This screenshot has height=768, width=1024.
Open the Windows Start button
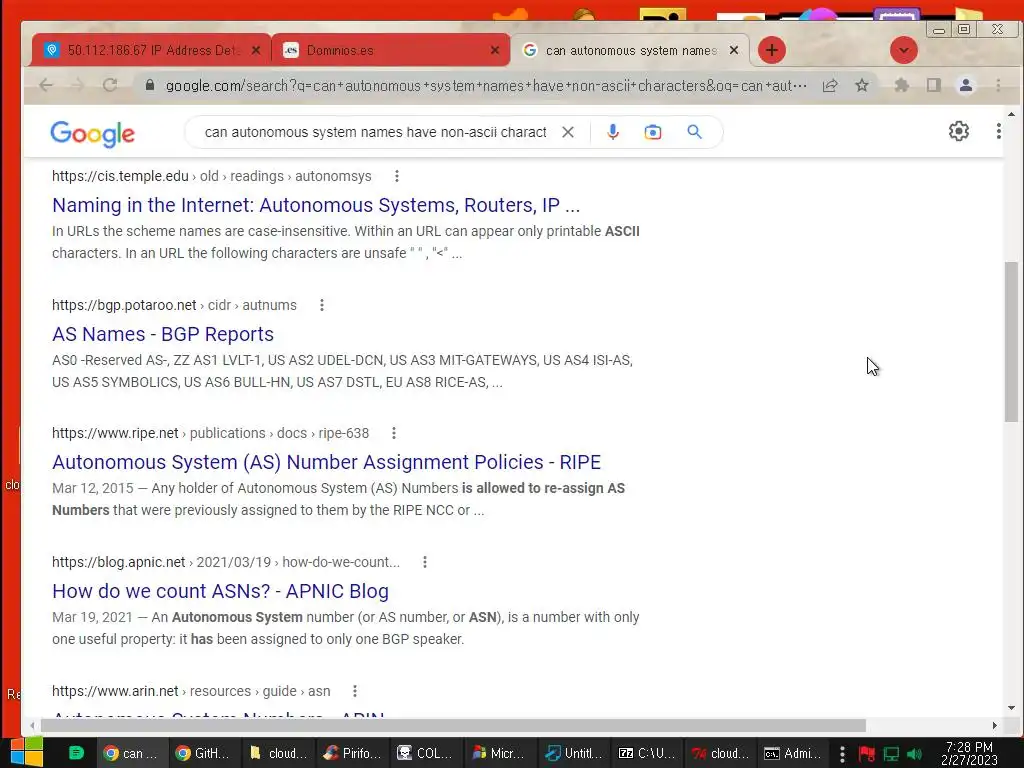(26, 752)
